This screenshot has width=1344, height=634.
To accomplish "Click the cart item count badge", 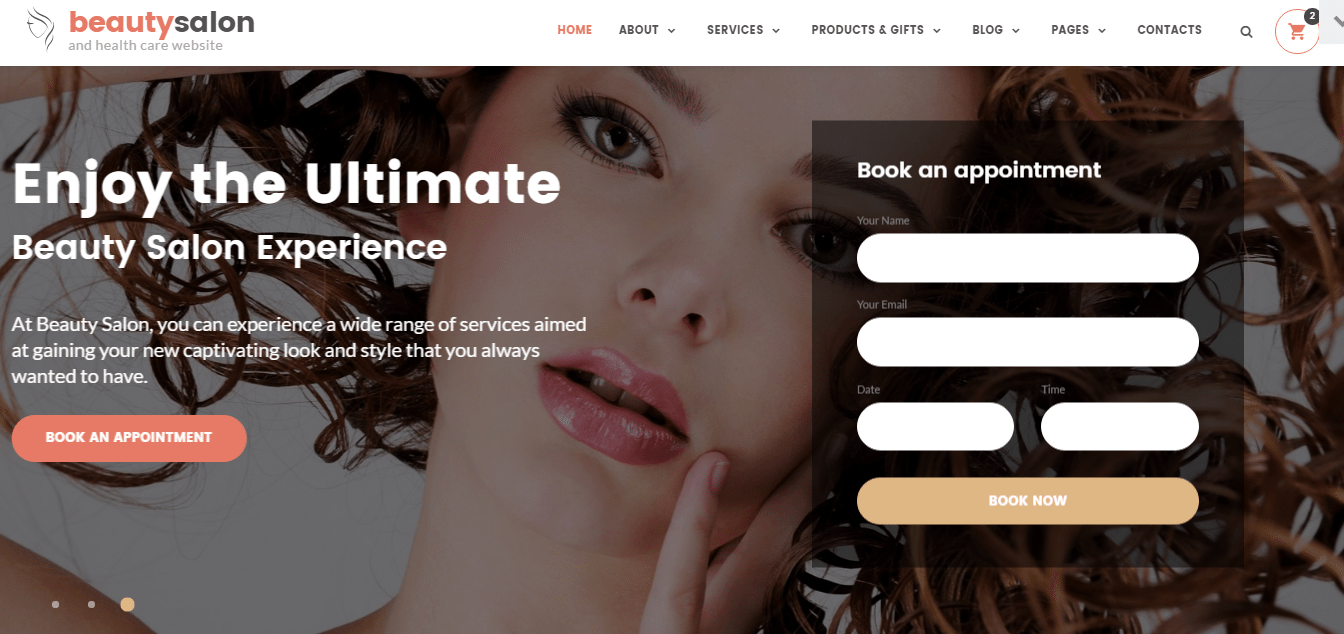I will [x=1311, y=16].
